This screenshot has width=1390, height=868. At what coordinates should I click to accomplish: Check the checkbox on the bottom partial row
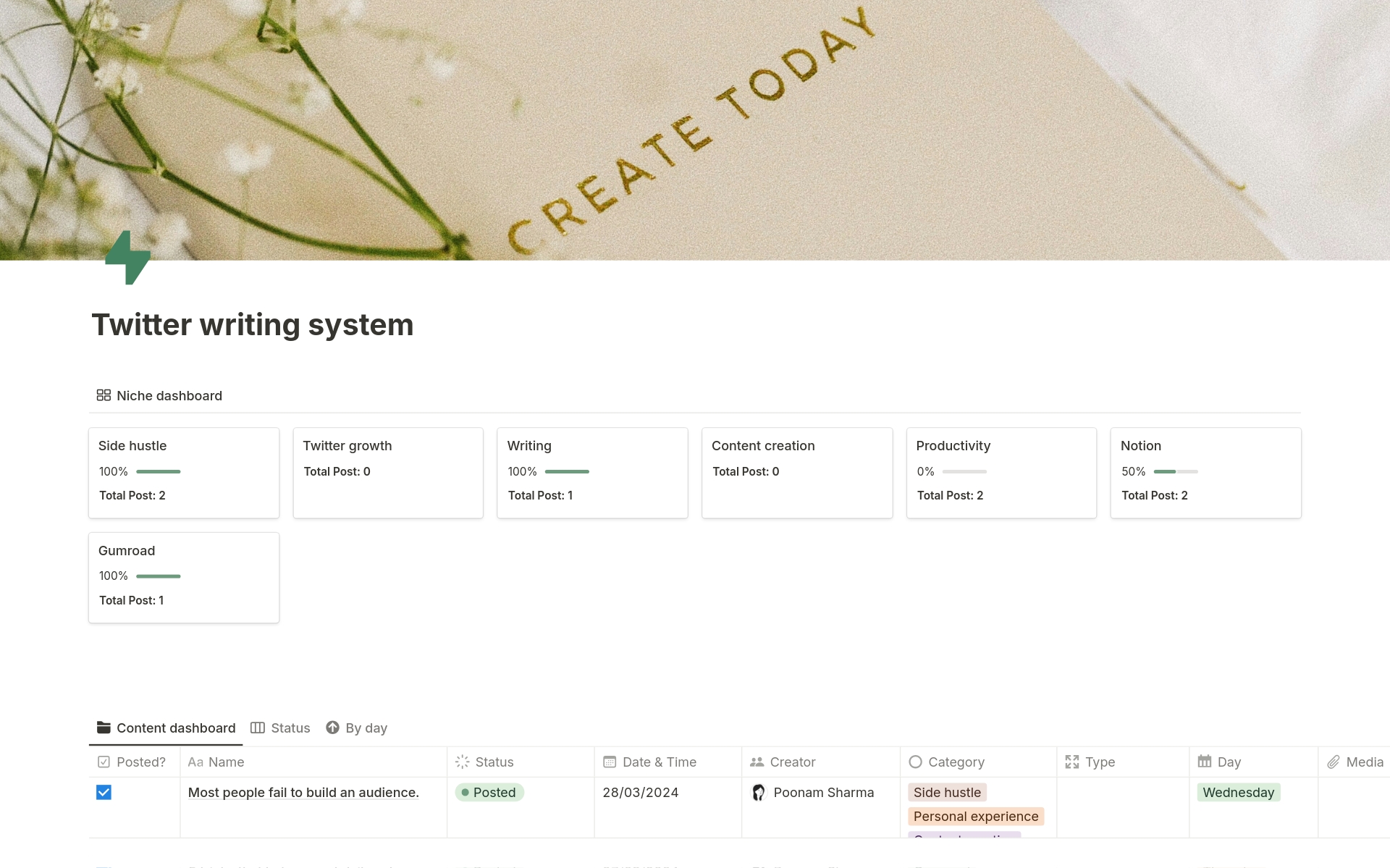pyautogui.click(x=104, y=867)
